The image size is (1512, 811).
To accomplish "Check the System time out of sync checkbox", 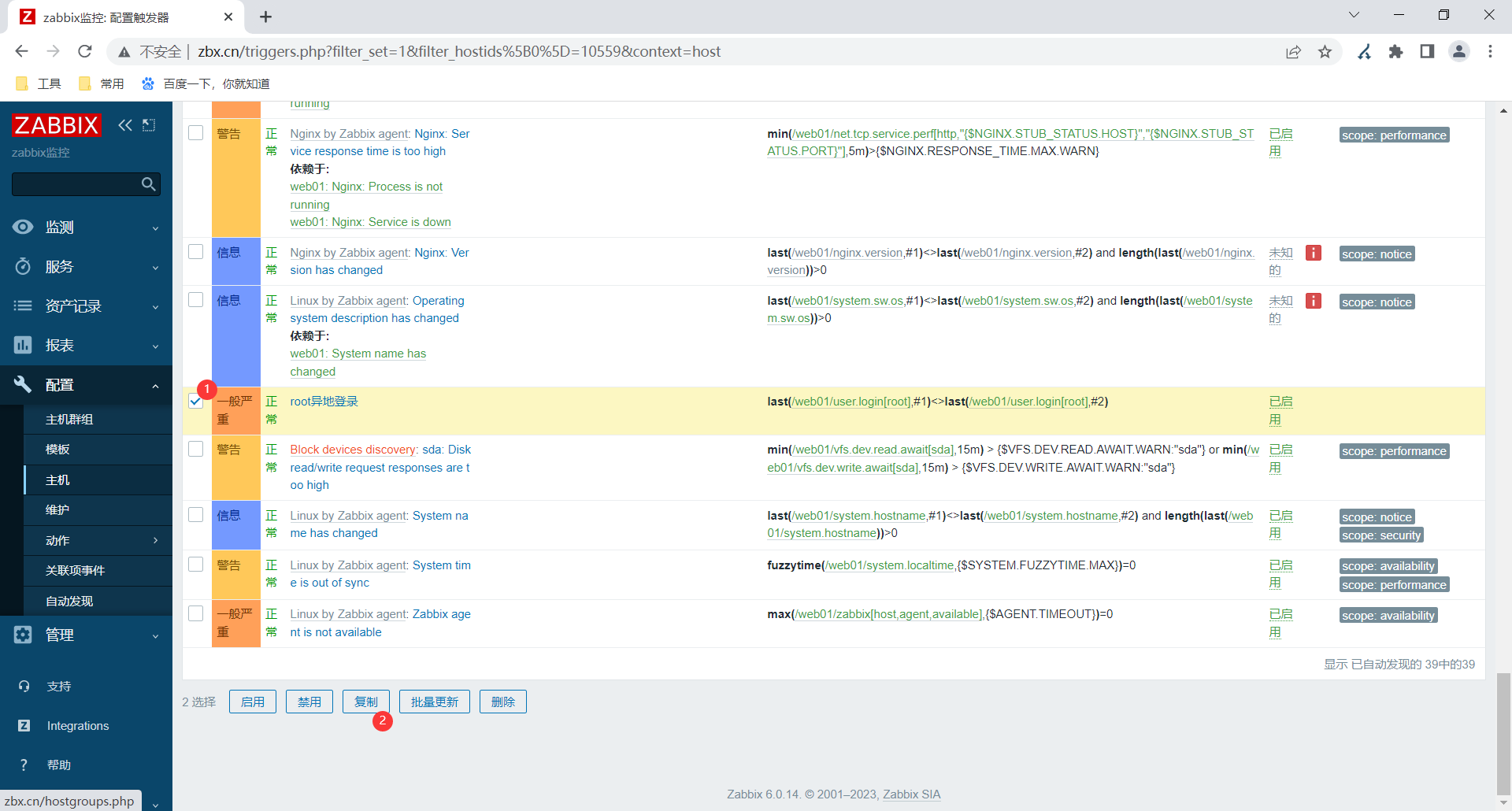I will (x=196, y=565).
